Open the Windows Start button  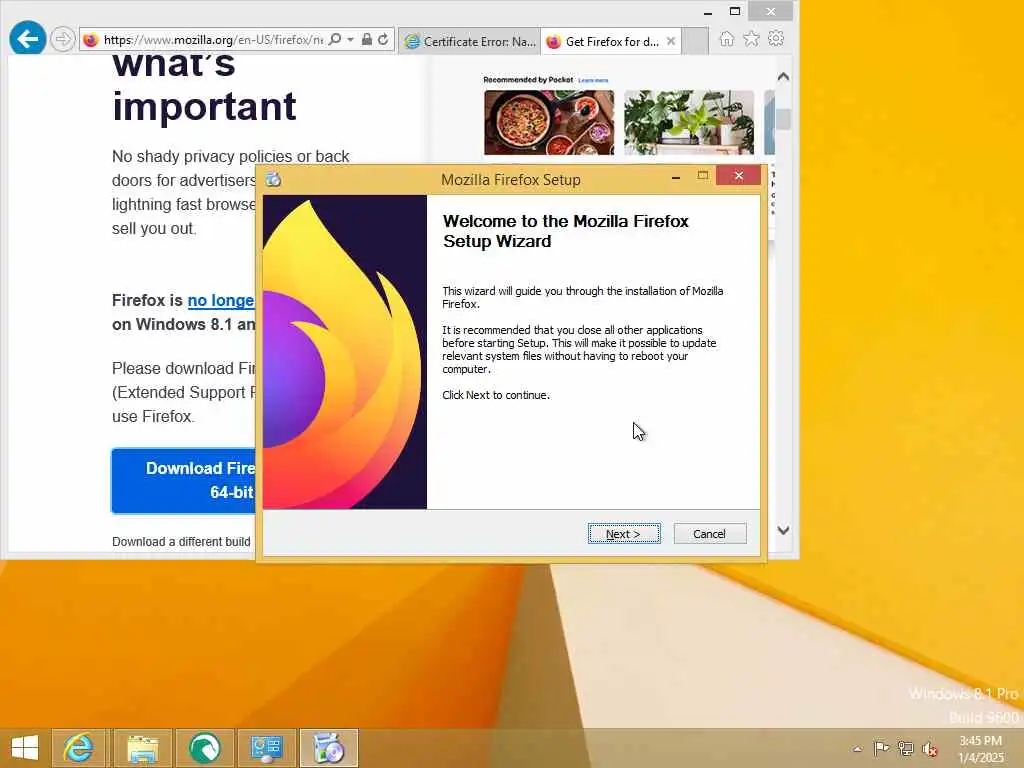click(25, 748)
